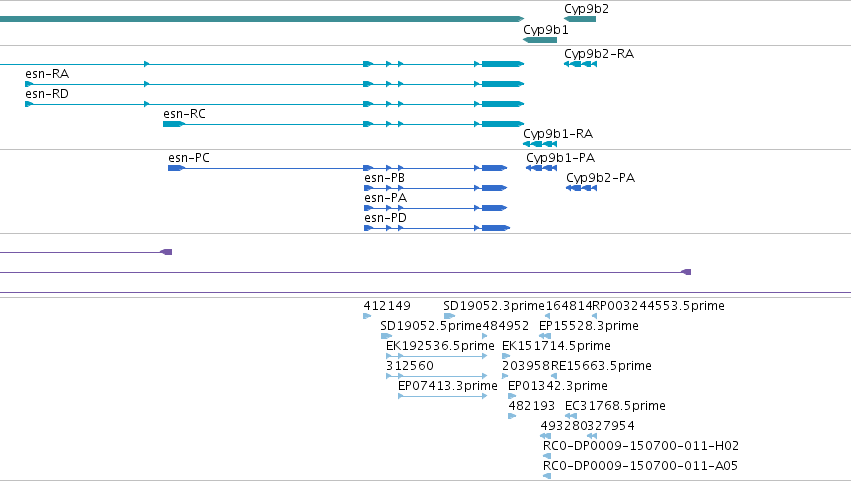Click the esn-RD transcript label

47,94
